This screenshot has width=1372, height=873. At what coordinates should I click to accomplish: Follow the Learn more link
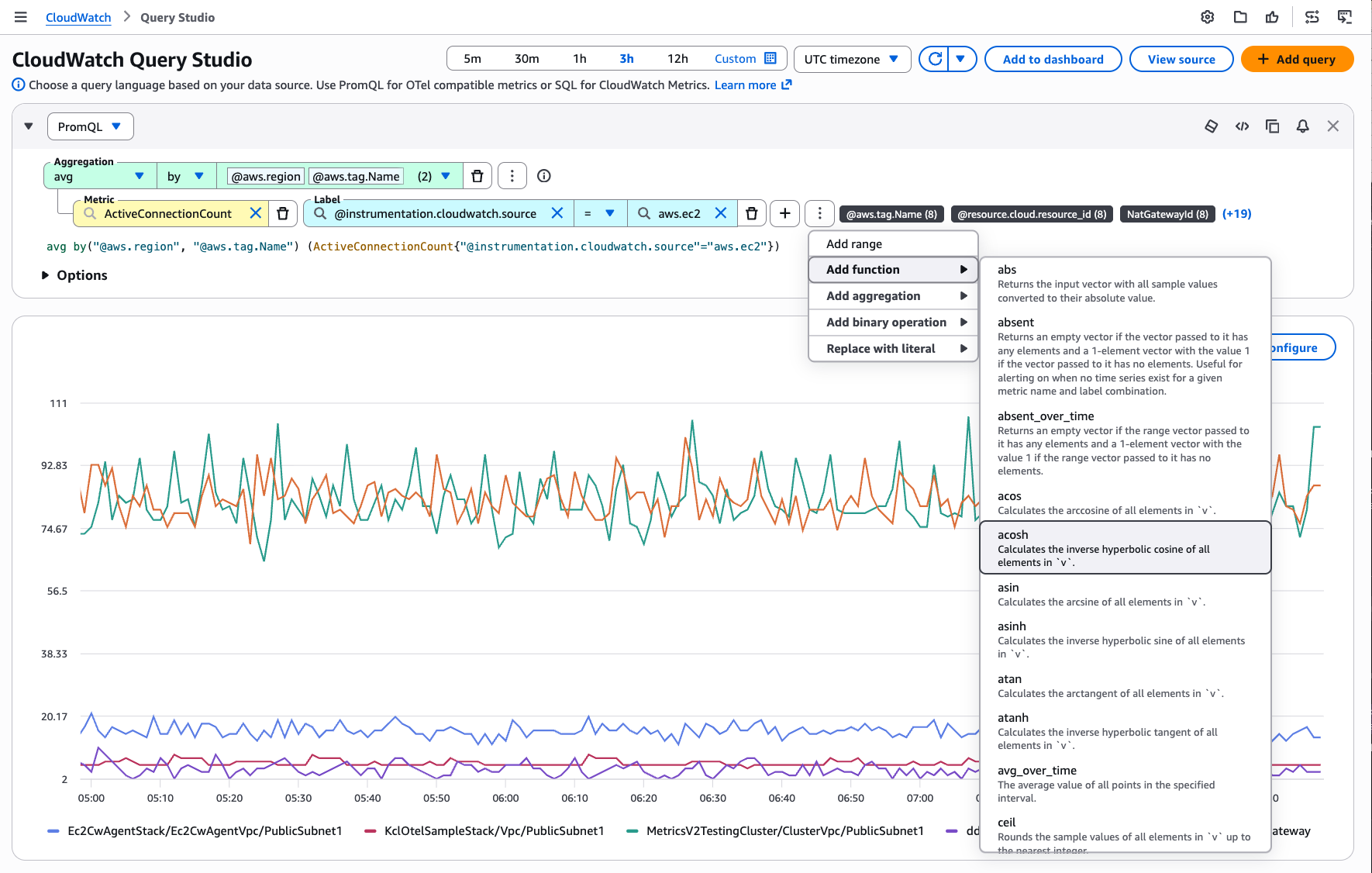[x=745, y=85]
